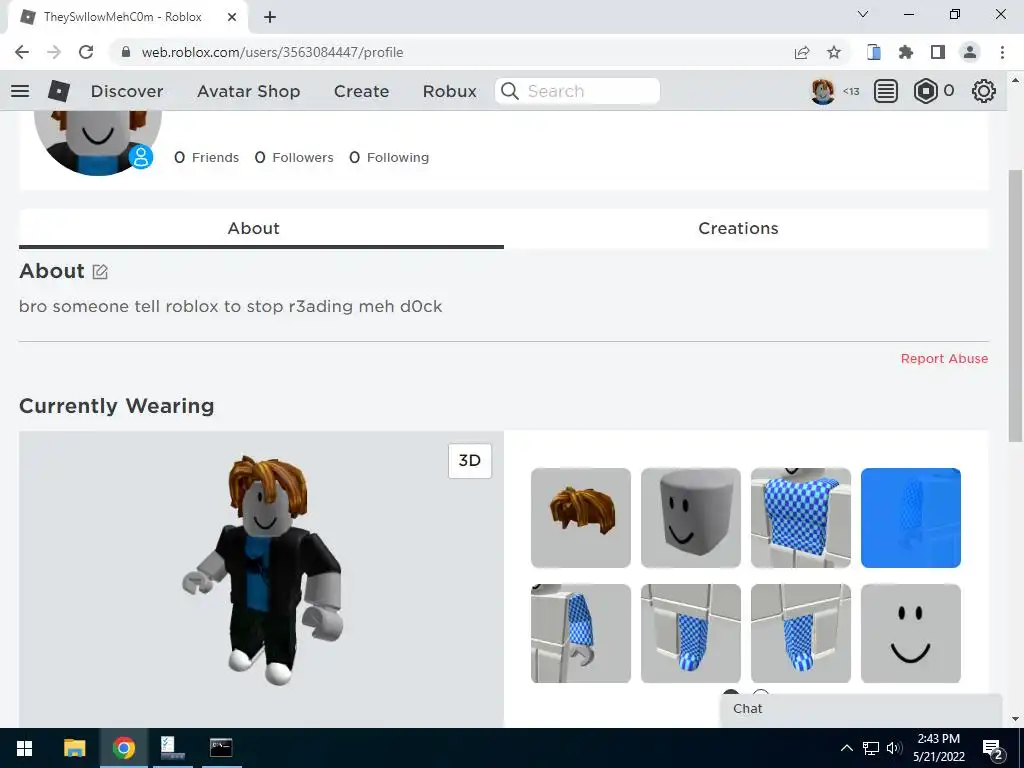Open the notifications feed icon
This screenshot has width=1024, height=768.
tap(886, 91)
